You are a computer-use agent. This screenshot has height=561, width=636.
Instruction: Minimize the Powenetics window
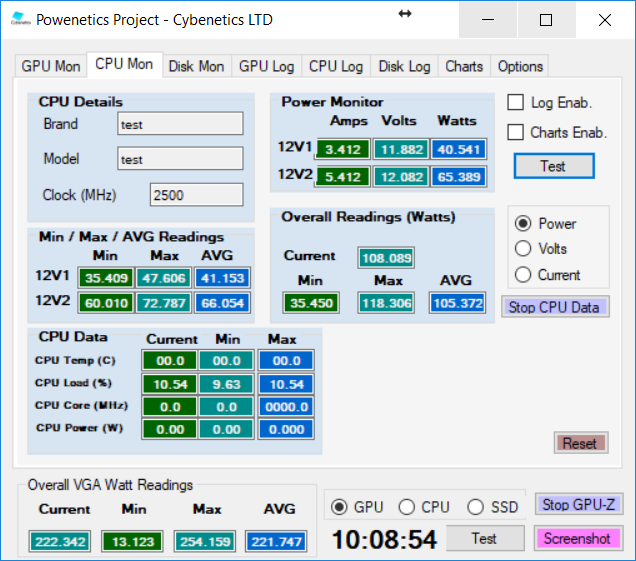[488, 19]
